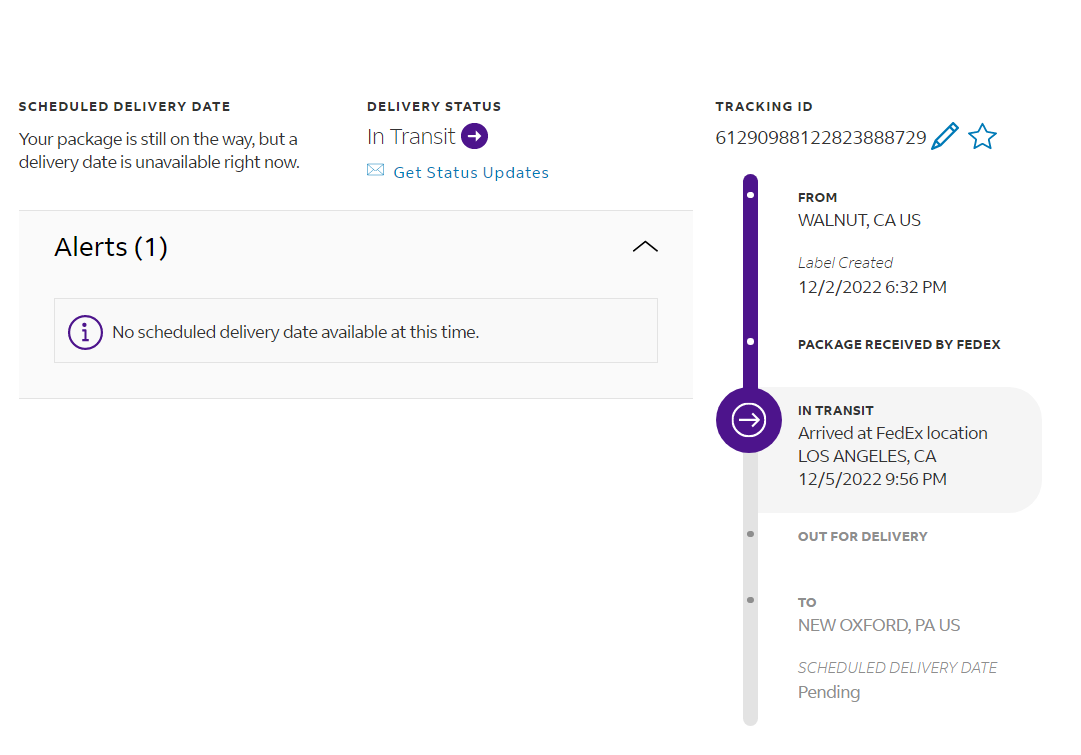Click the NEW OXFORD, PA US destination text
The image size is (1081, 755).
[878, 625]
